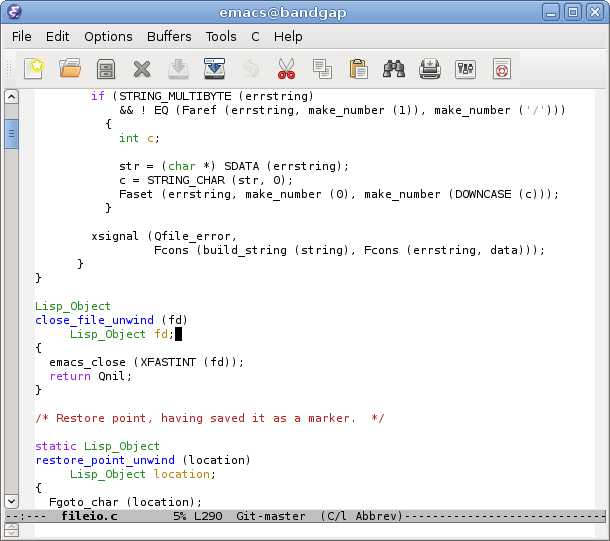The height and width of the screenshot is (541, 610).
Task: Maximize the Emacs window
Action: (573, 12)
